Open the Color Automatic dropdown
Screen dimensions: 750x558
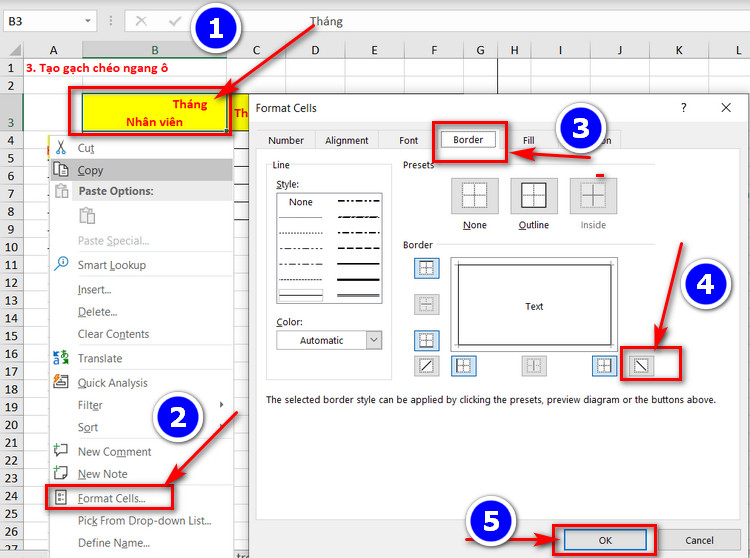coord(374,340)
